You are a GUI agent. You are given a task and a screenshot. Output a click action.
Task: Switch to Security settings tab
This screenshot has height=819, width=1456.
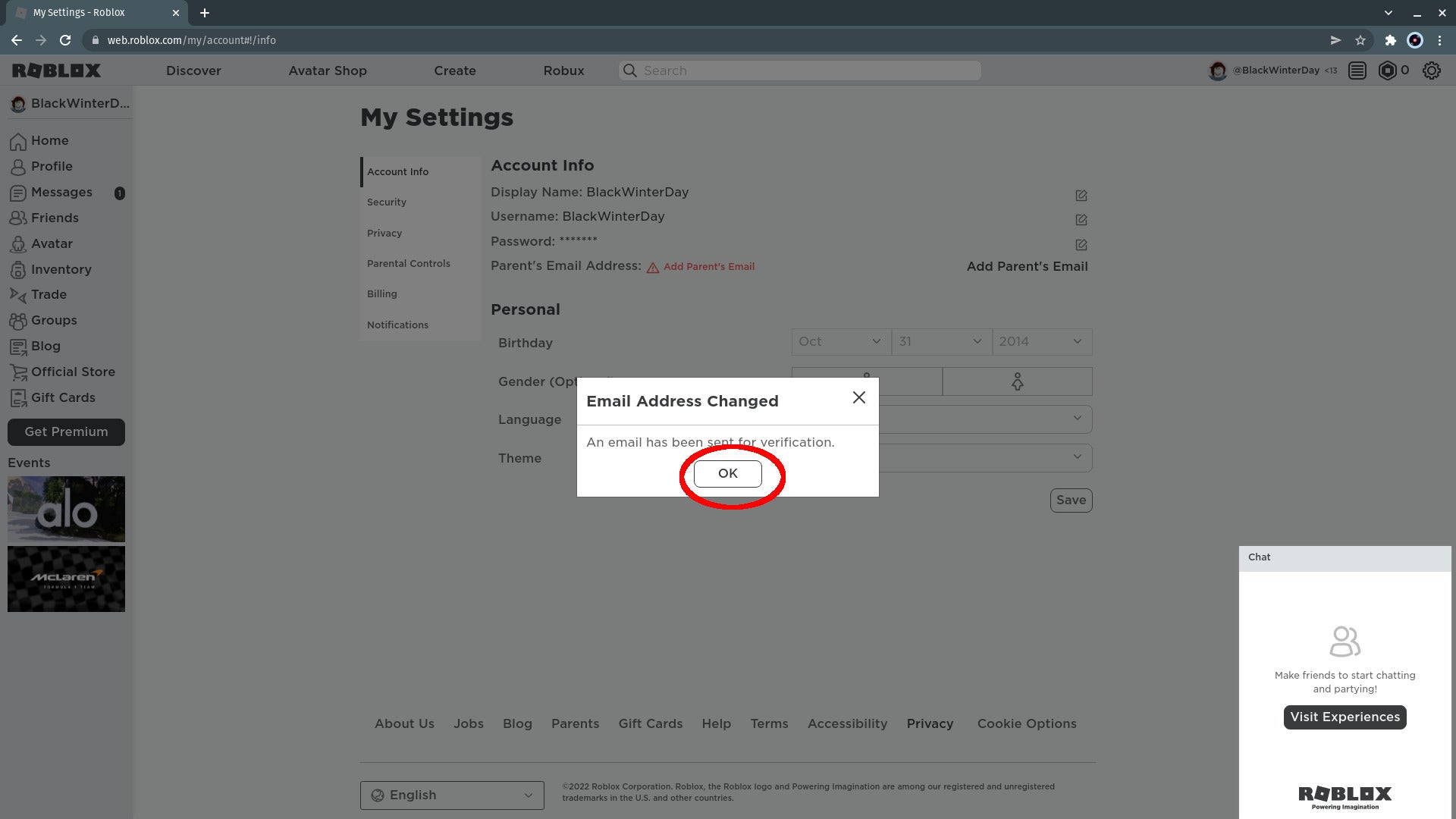pos(421,202)
